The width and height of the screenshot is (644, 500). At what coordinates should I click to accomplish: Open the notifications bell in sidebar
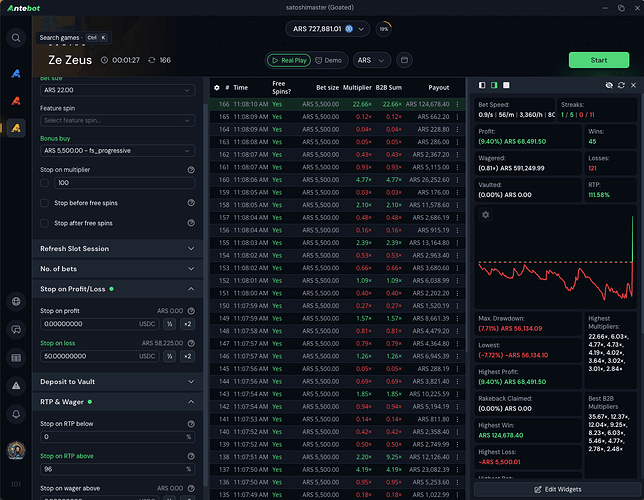(x=16, y=413)
